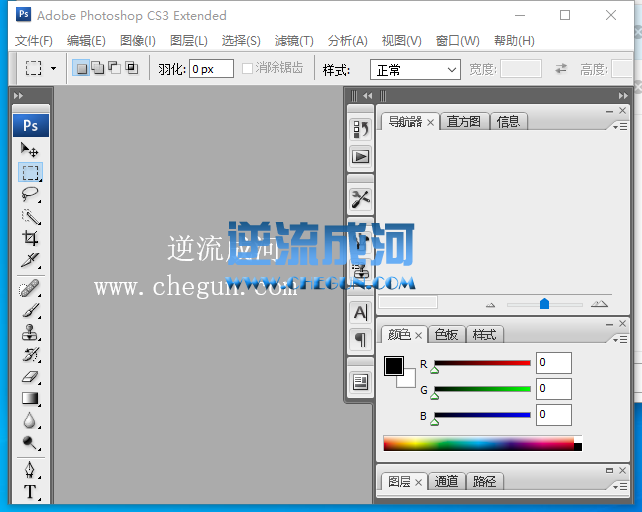Click the 羽化 feather input field
Image resolution: width=642 pixels, height=512 pixels.
click(211, 69)
